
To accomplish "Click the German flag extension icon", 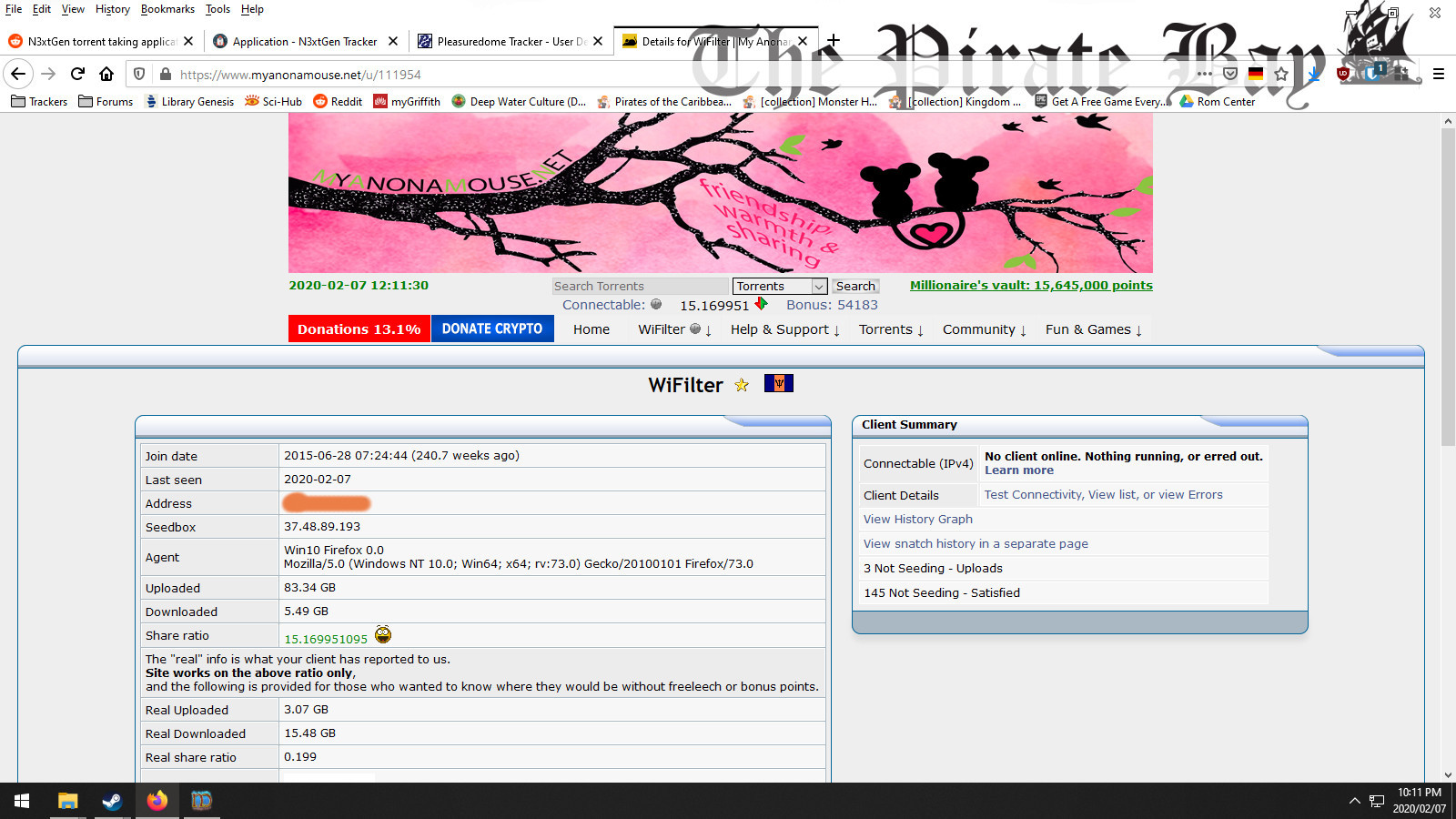I will 1255,74.
